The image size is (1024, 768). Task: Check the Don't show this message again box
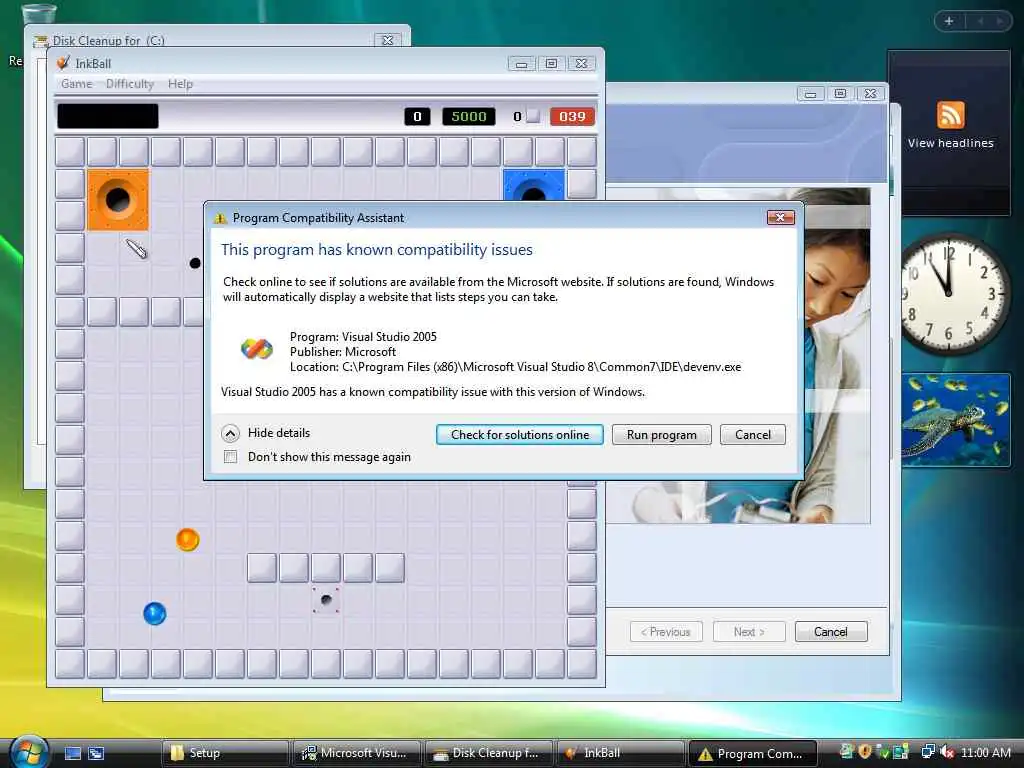pyautogui.click(x=231, y=456)
